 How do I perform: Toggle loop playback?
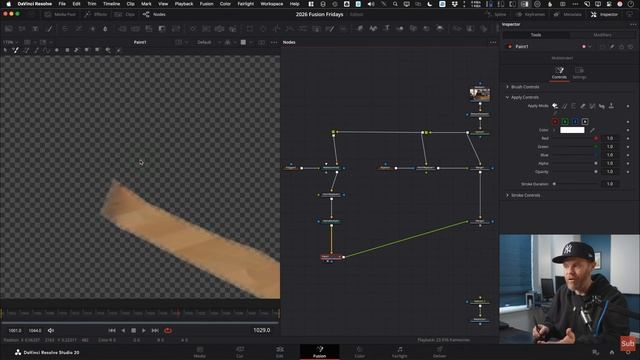(x=168, y=331)
